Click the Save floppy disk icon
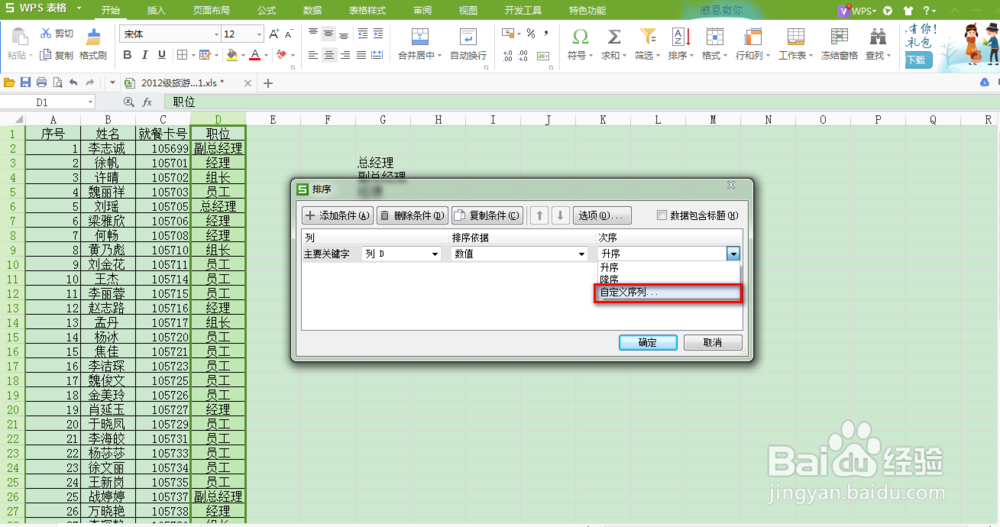Screen dimensions: 1000x527 (x=26, y=82)
